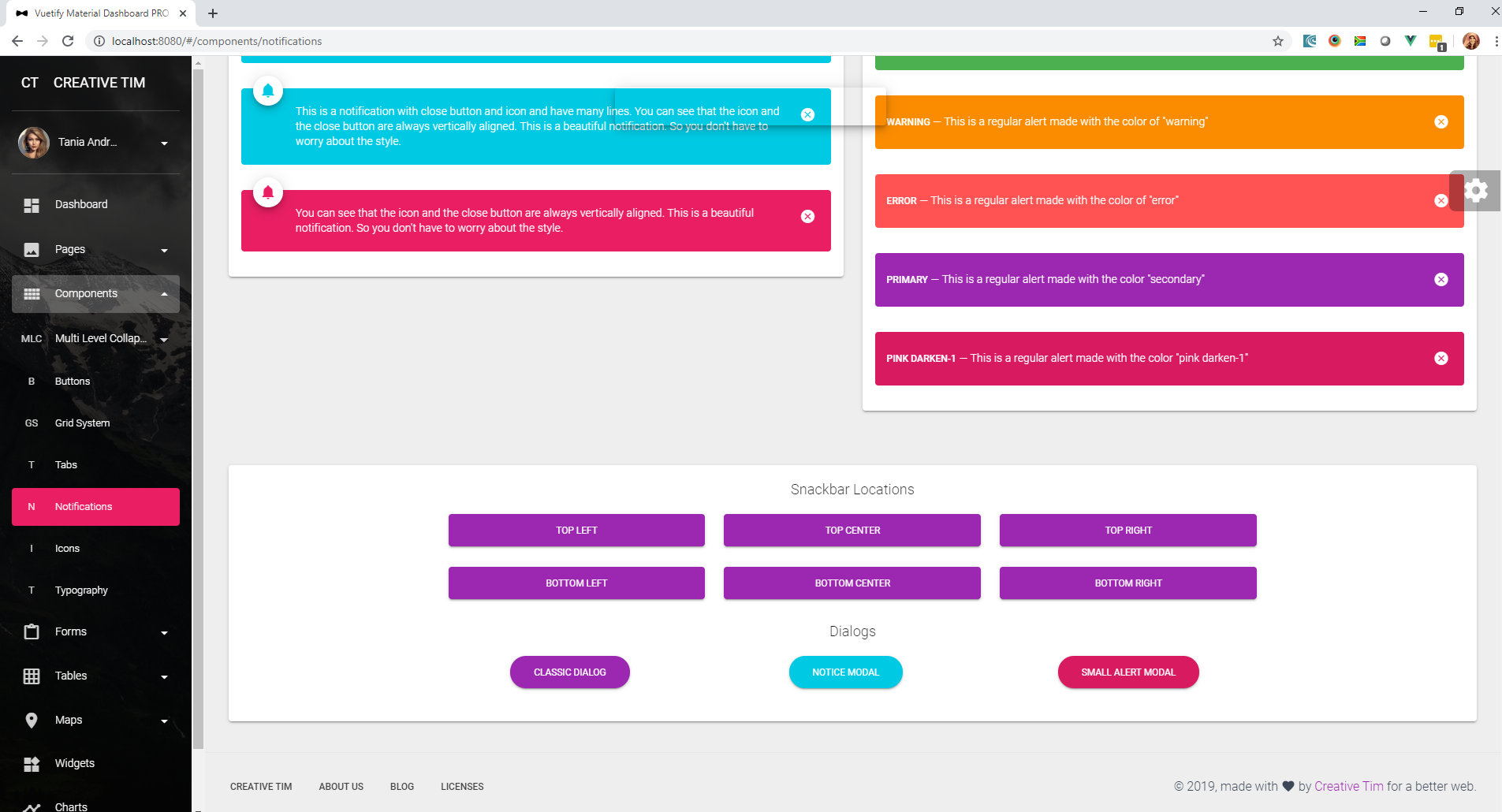The height and width of the screenshot is (812, 1502).
Task: Click the Dashboard icon in sidebar
Action: pyautogui.click(x=32, y=205)
